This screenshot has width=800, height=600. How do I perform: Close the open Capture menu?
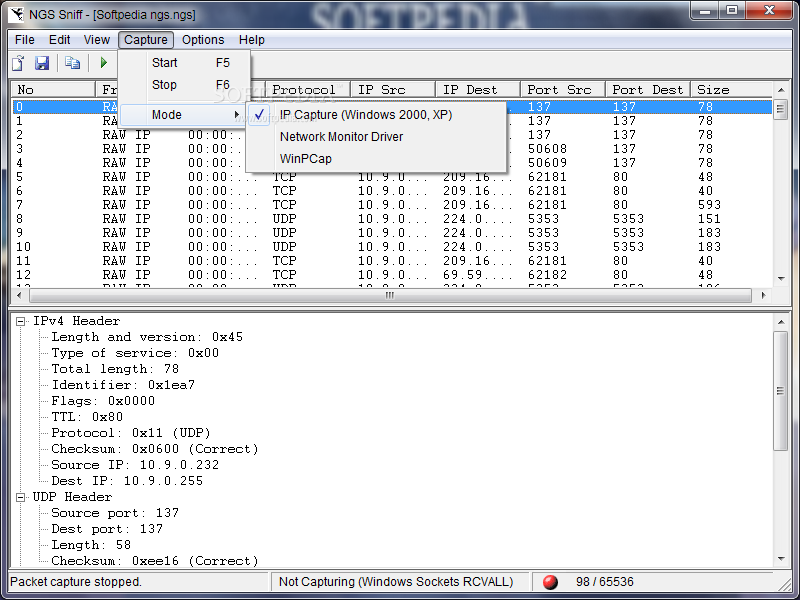(x=146, y=40)
